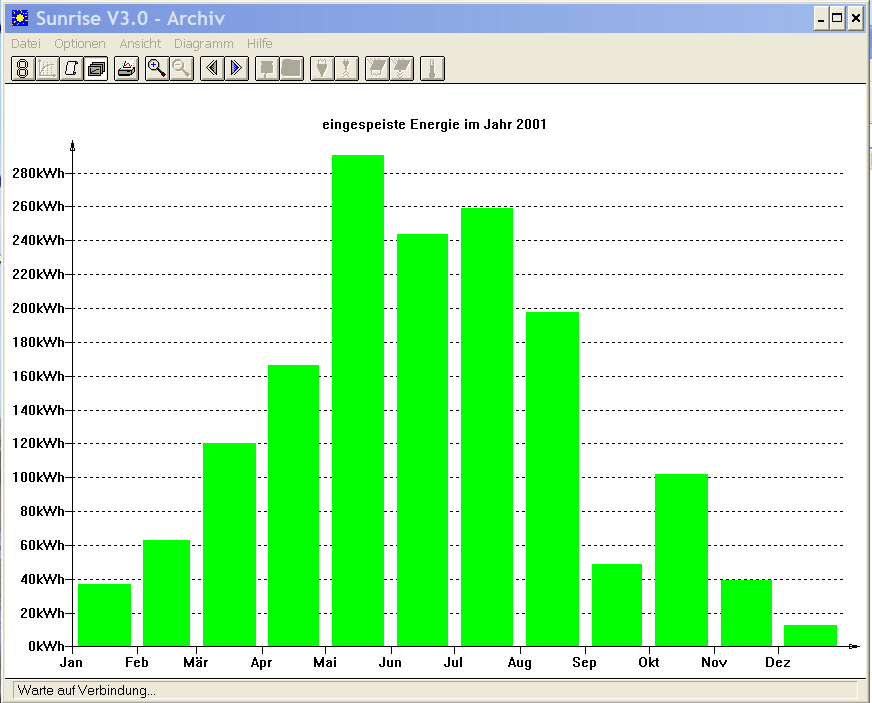Open the Datei menu
This screenshot has width=872, height=703.
(26, 43)
